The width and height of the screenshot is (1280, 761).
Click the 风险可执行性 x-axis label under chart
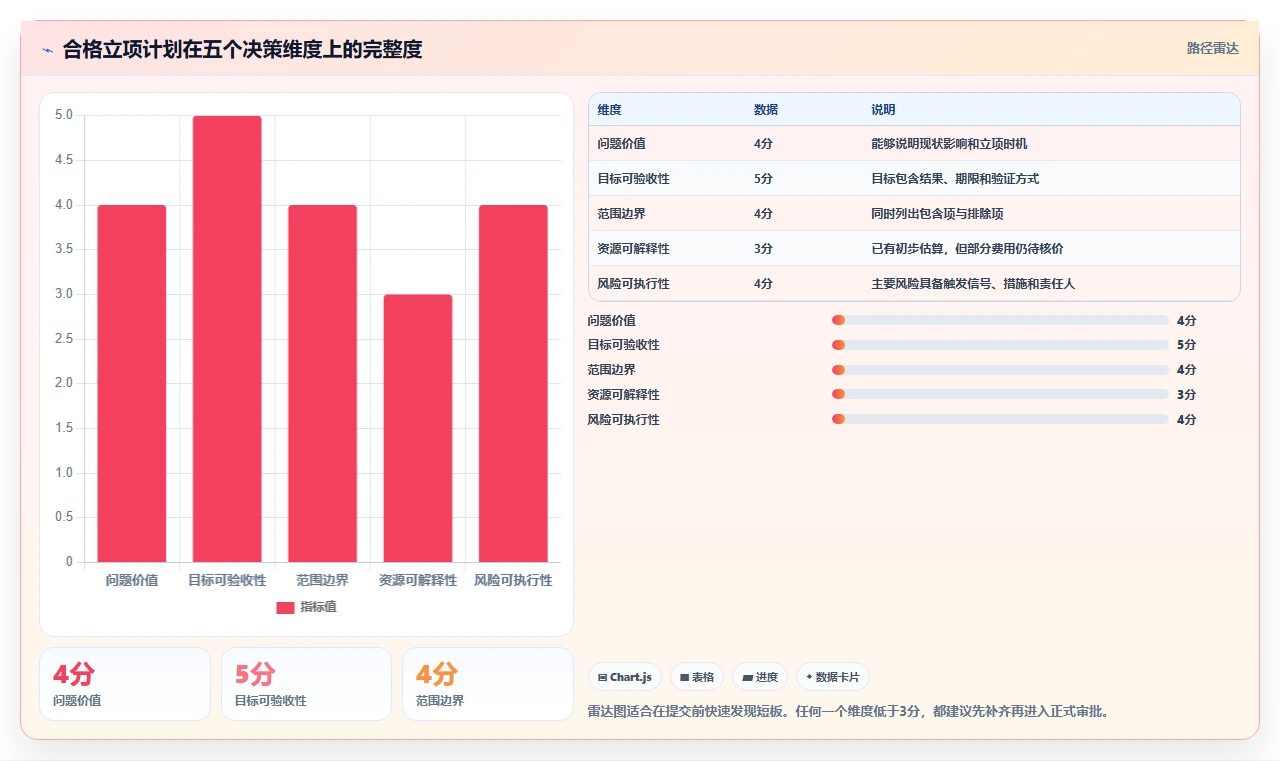pos(513,580)
